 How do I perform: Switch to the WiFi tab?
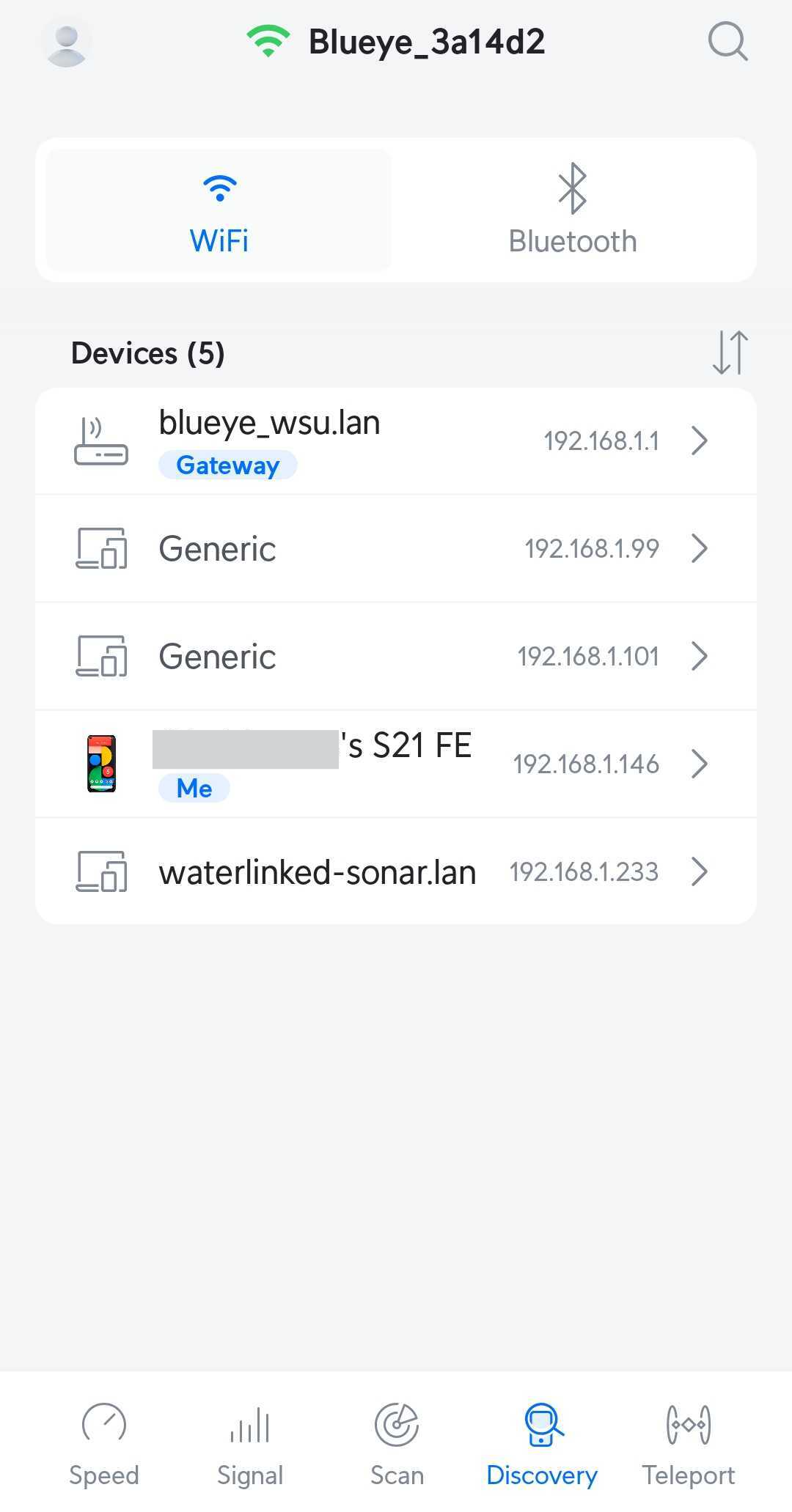point(219,210)
